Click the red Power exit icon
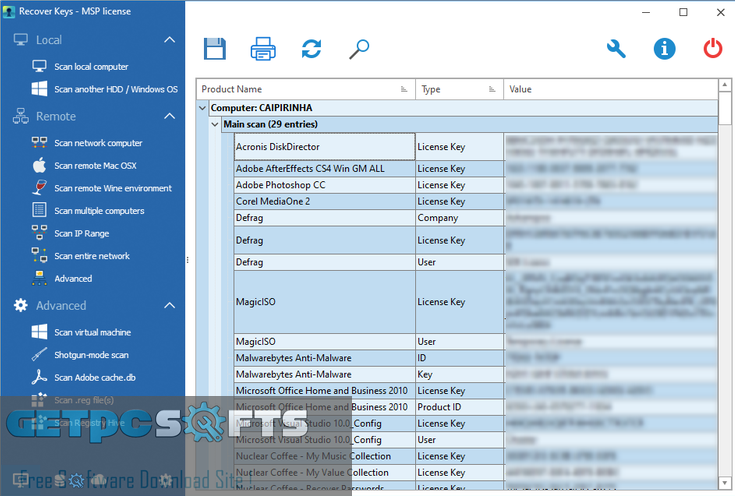This screenshot has height=496, width=735. point(713,49)
